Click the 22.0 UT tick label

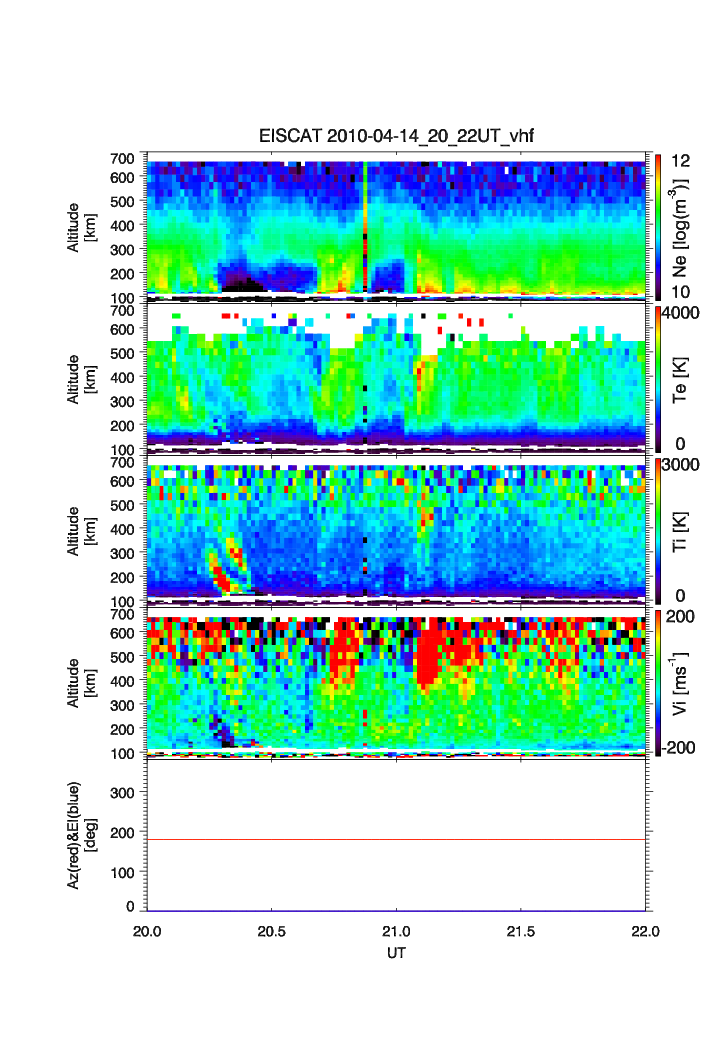(x=645, y=931)
